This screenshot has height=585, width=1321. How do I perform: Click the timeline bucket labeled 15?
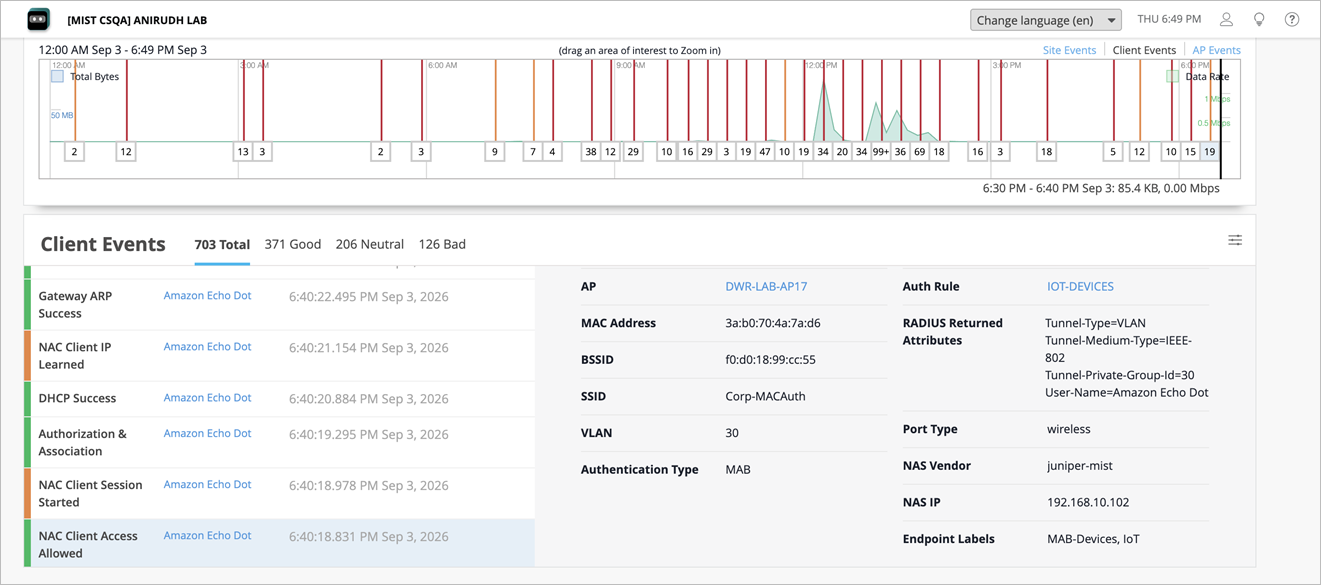(1190, 152)
